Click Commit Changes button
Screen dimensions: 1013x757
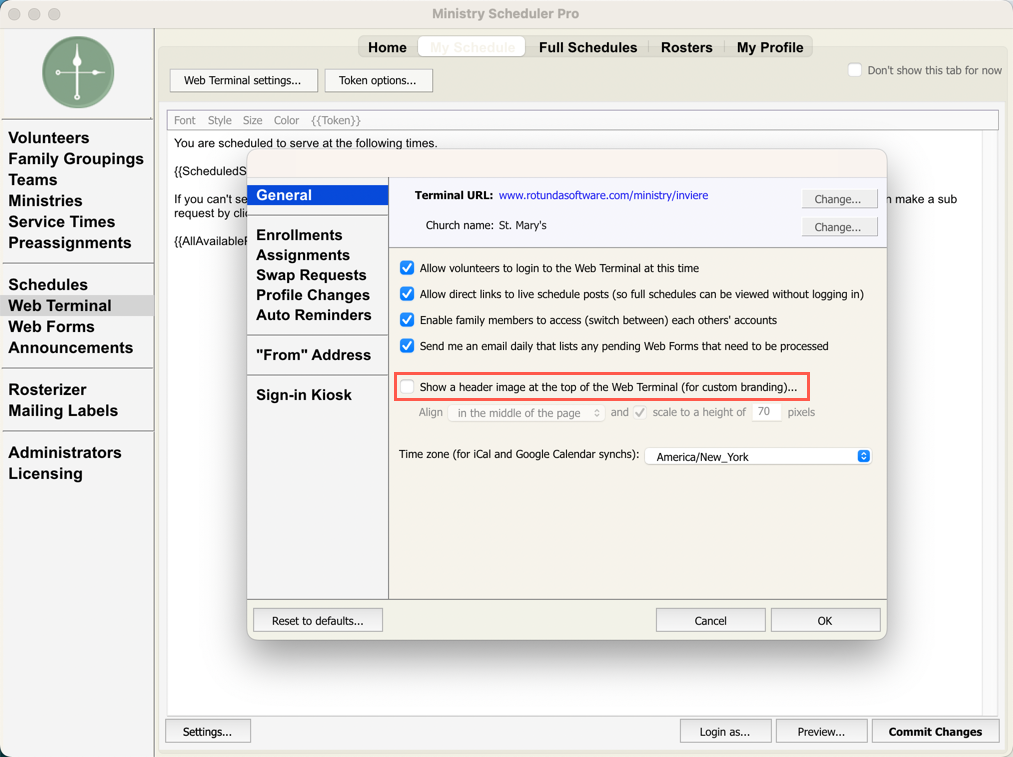pos(935,731)
